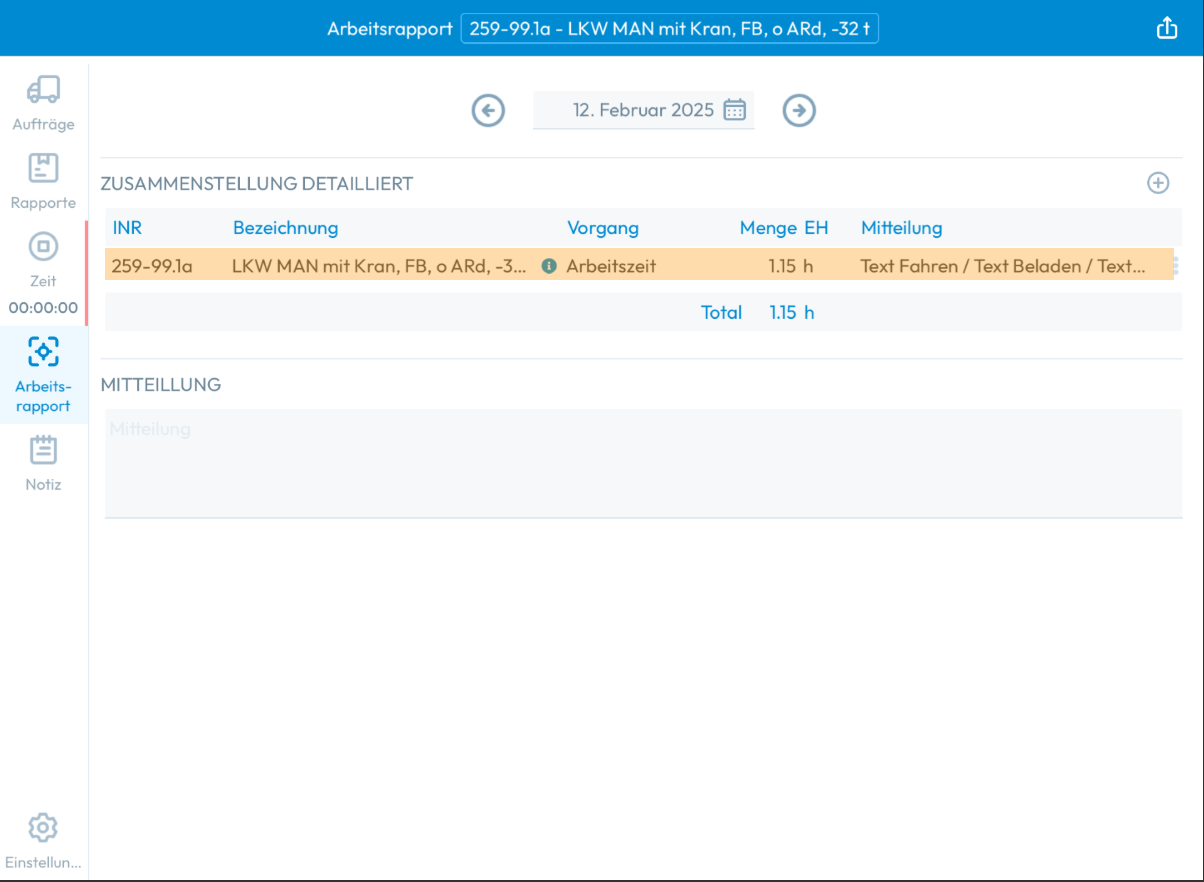
Task: Focus the Mitteilung text area
Action: [x=643, y=463]
